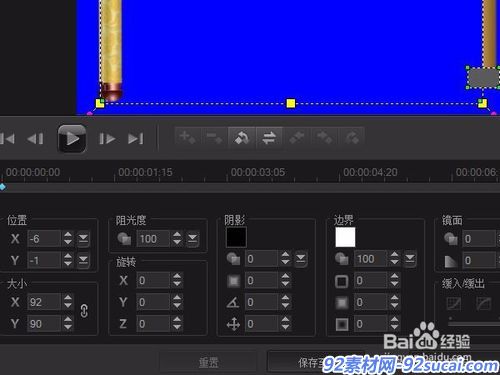This screenshot has width=500, height=375.
Task: Click the border inner blur icon in bottom row
Action: point(342,324)
